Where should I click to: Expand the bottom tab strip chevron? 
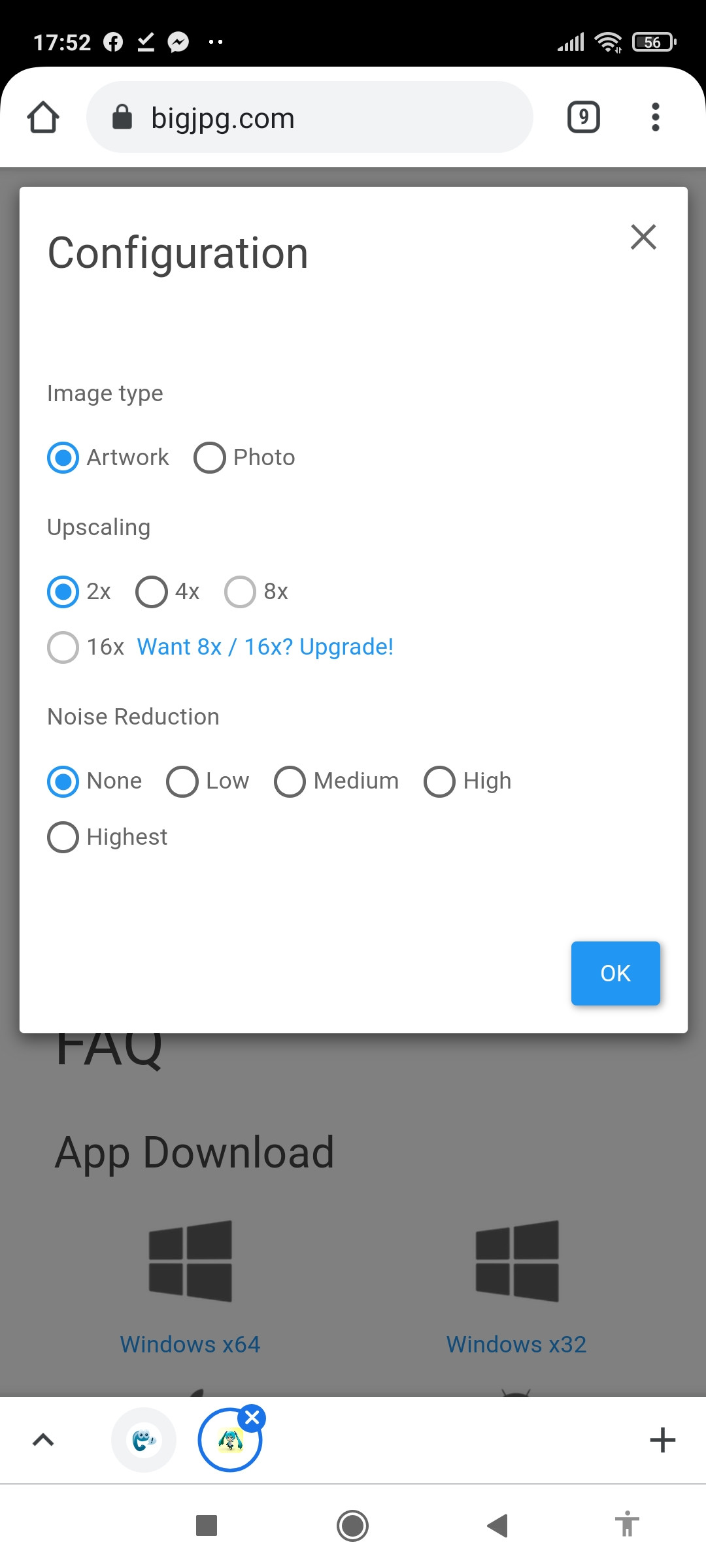[x=43, y=1440]
